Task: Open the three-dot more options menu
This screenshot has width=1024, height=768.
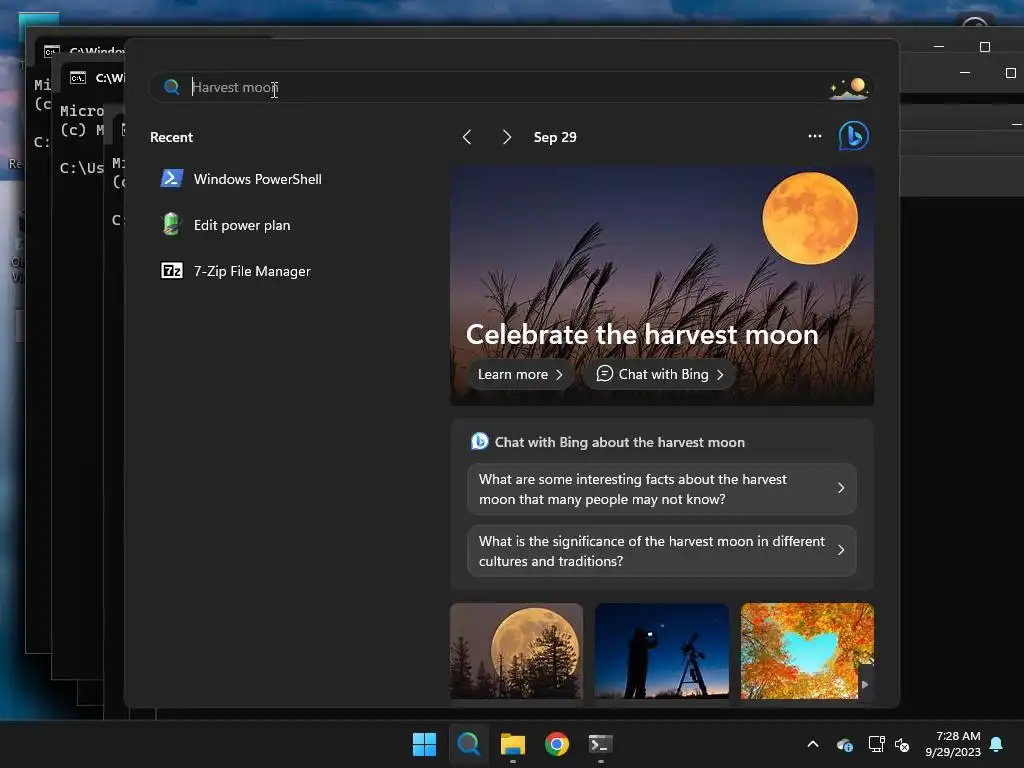Action: click(814, 136)
